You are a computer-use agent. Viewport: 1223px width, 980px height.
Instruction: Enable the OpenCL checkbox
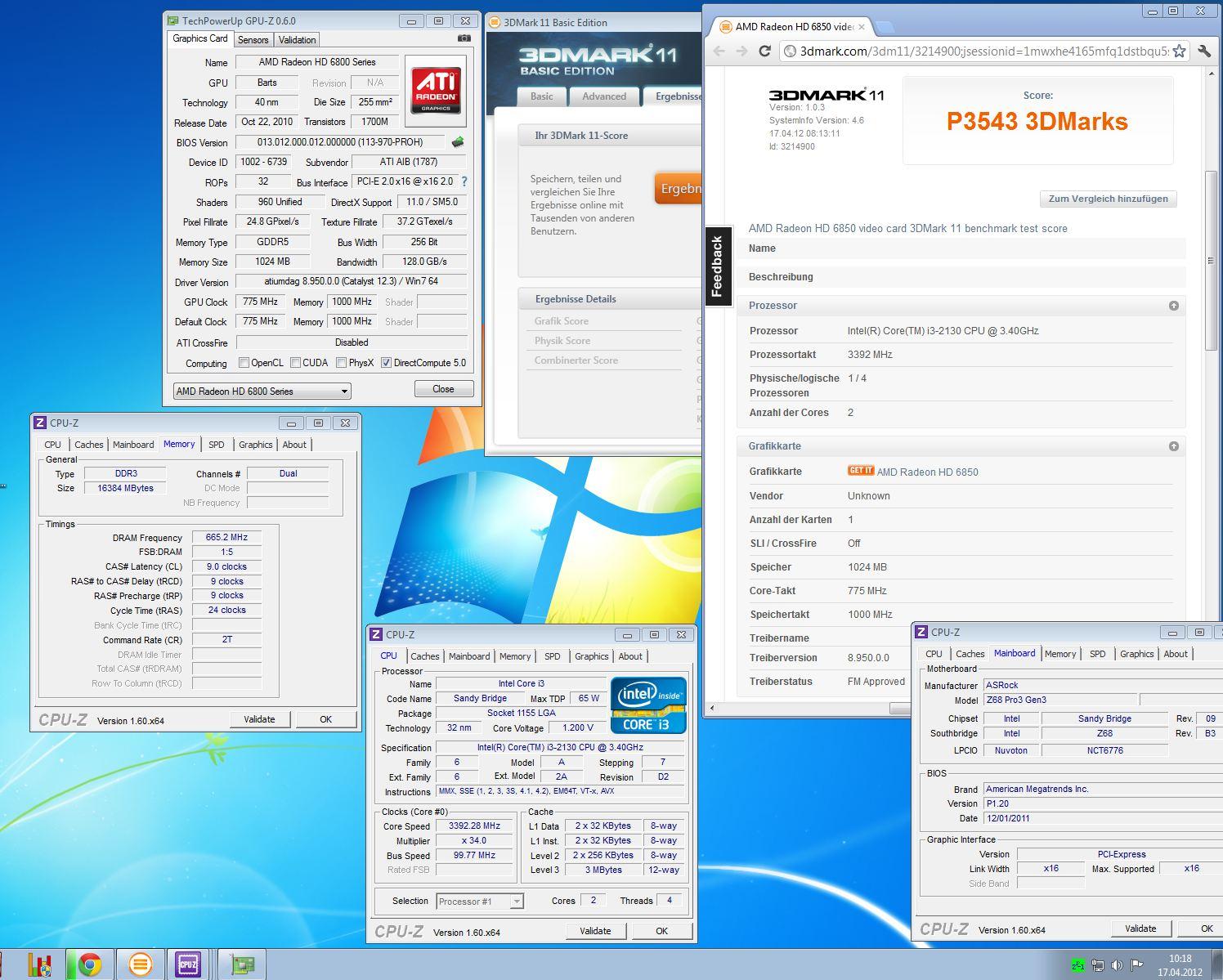coord(244,362)
